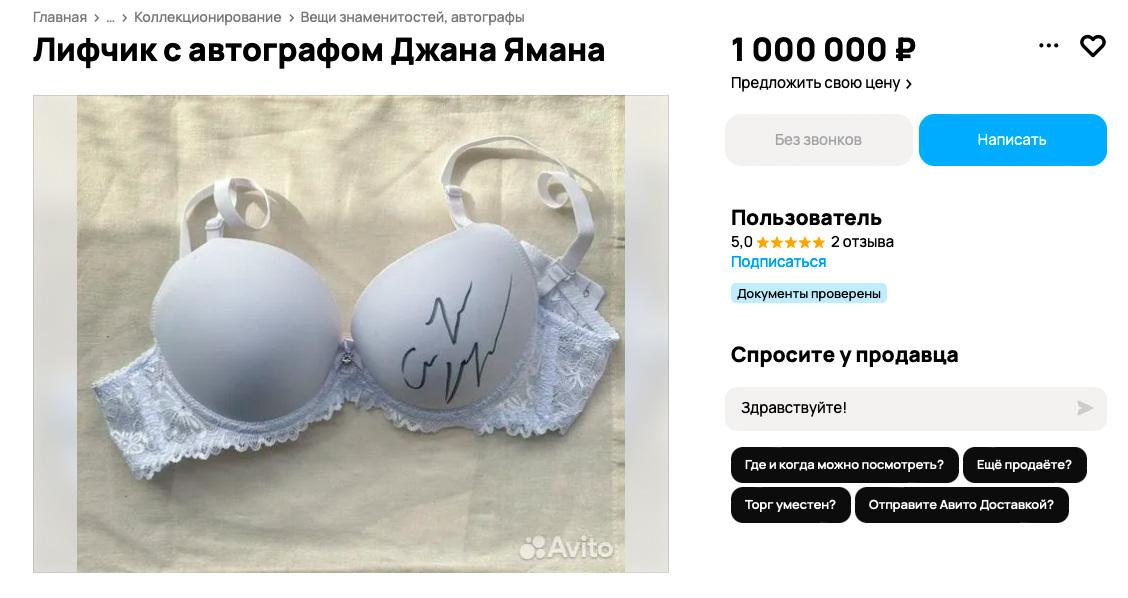Screen dimensions: 1128x598
Task: Open the '2 отзыва' reviews link
Action: [862, 242]
